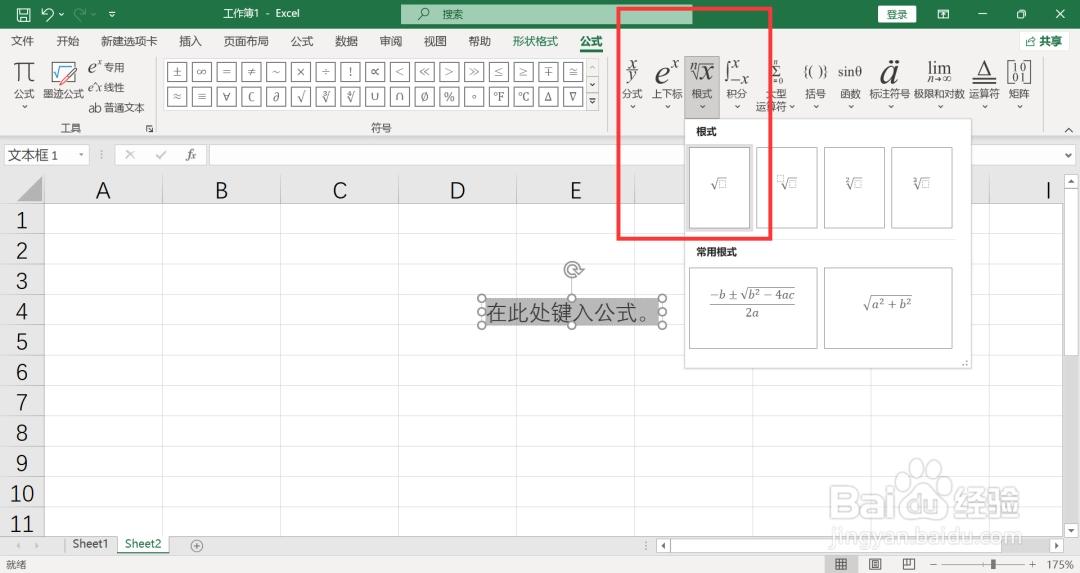
Task: Insert the square root √ symbol from symbols gallery
Action: (301, 97)
